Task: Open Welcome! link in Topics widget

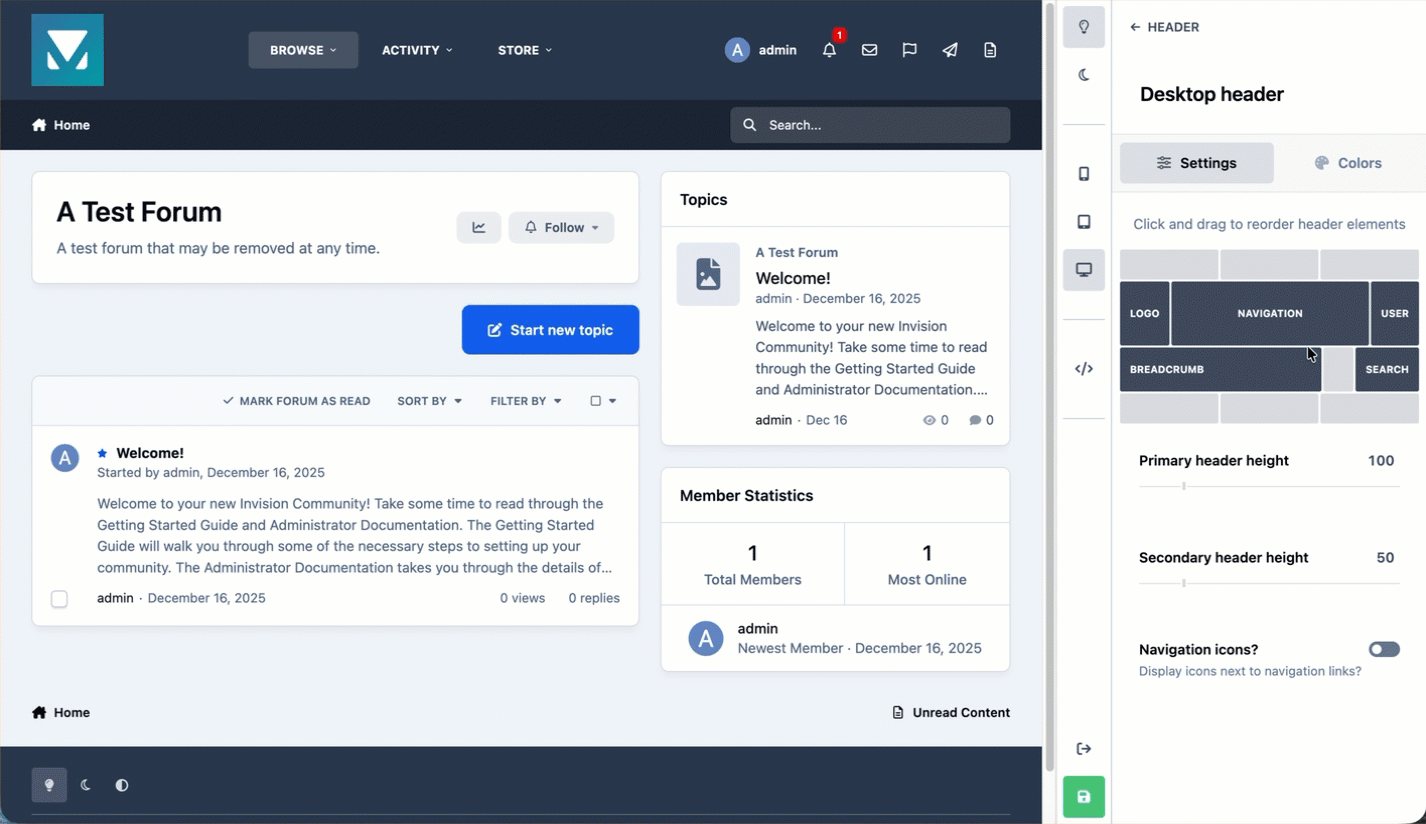Action: click(x=793, y=278)
